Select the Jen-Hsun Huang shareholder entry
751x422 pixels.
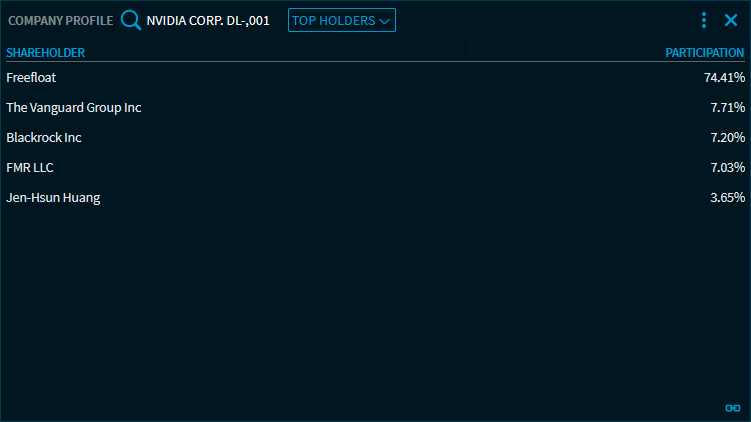(53, 197)
